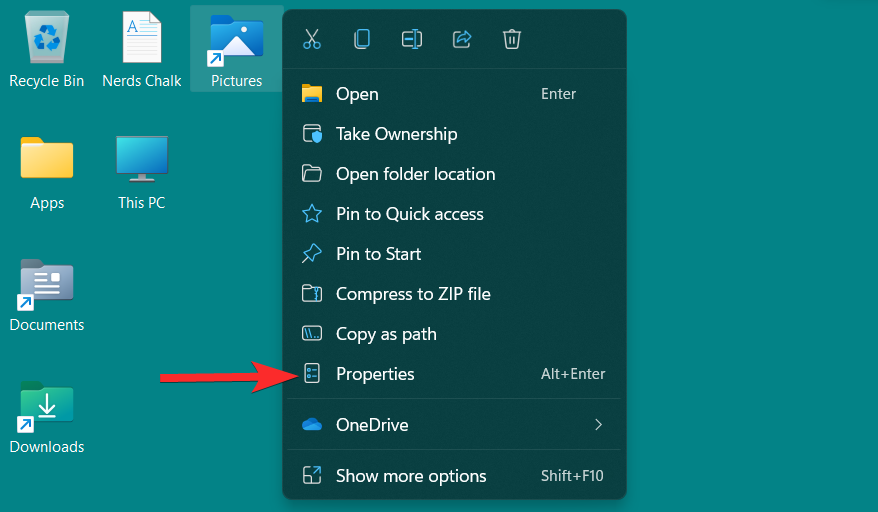
Task: Click the Copy as path icon
Action: [x=312, y=334]
